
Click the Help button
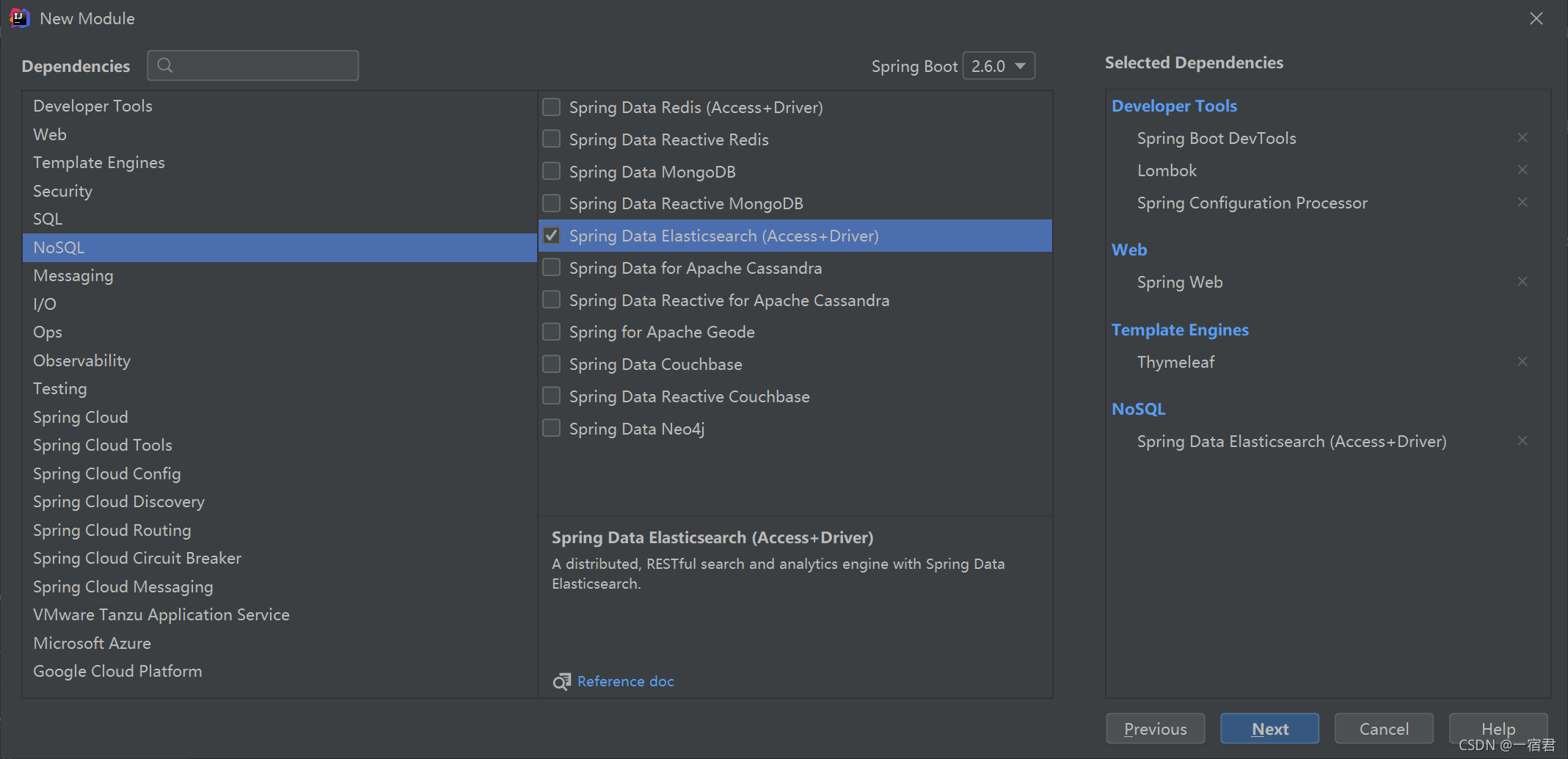1498,729
